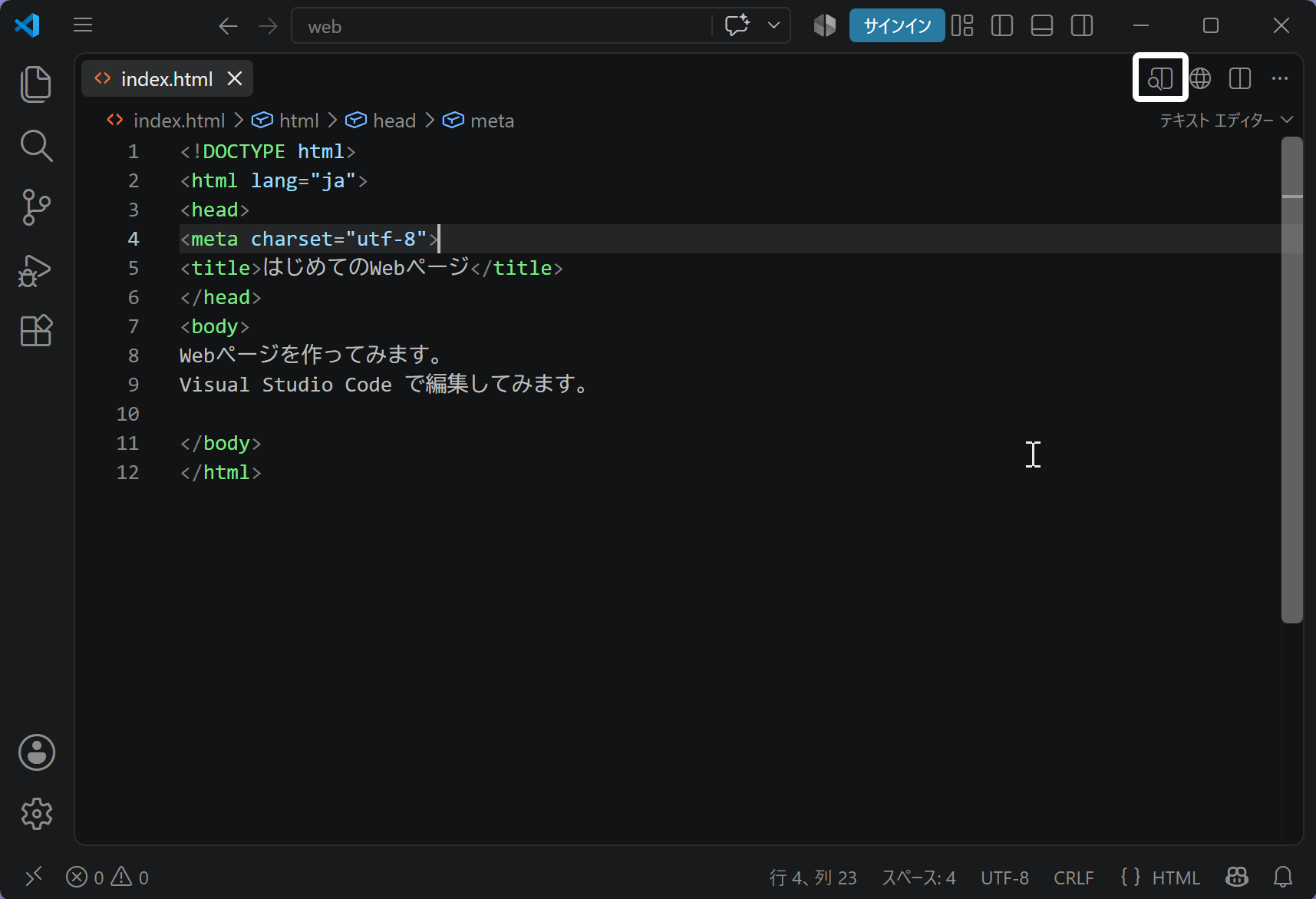Image resolution: width=1316 pixels, height=899 pixels.
Task: Close the index.html tab
Action: coord(235,78)
